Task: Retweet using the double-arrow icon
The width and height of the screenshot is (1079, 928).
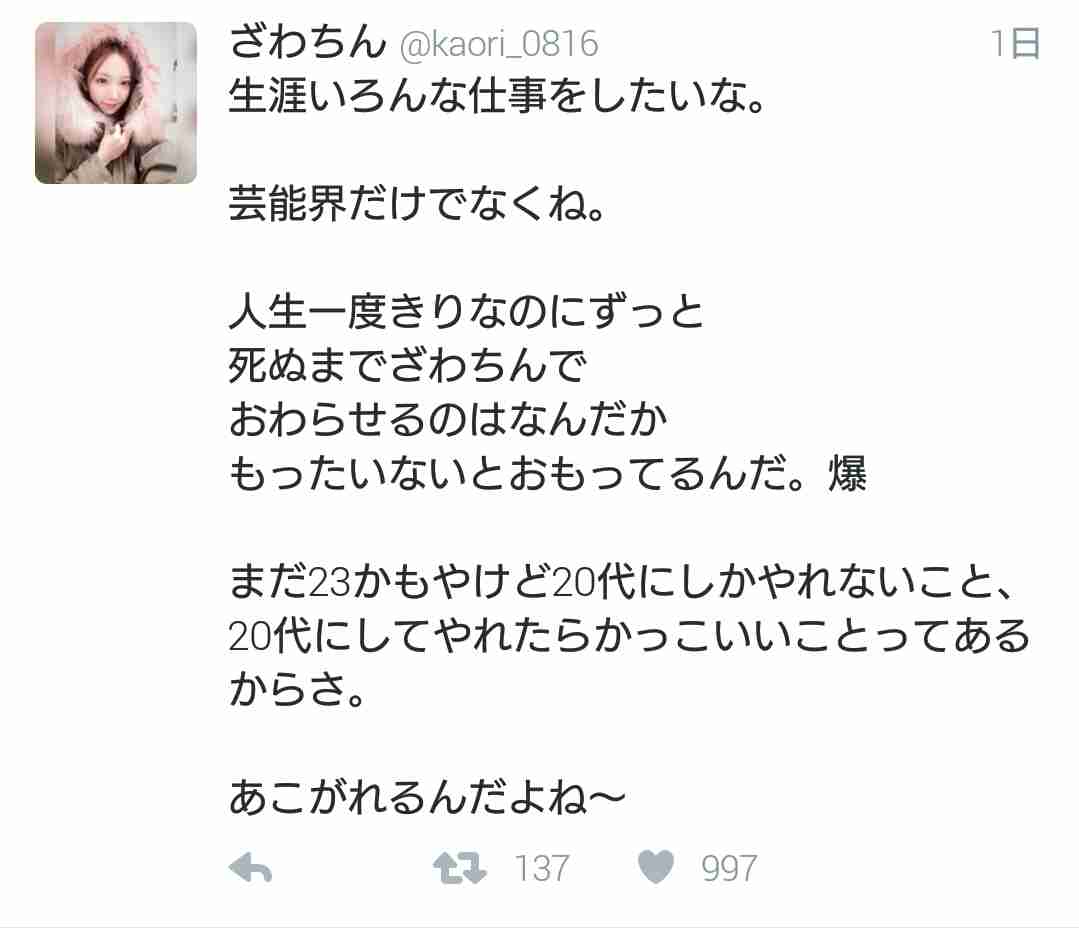Action: [x=460, y=867]
